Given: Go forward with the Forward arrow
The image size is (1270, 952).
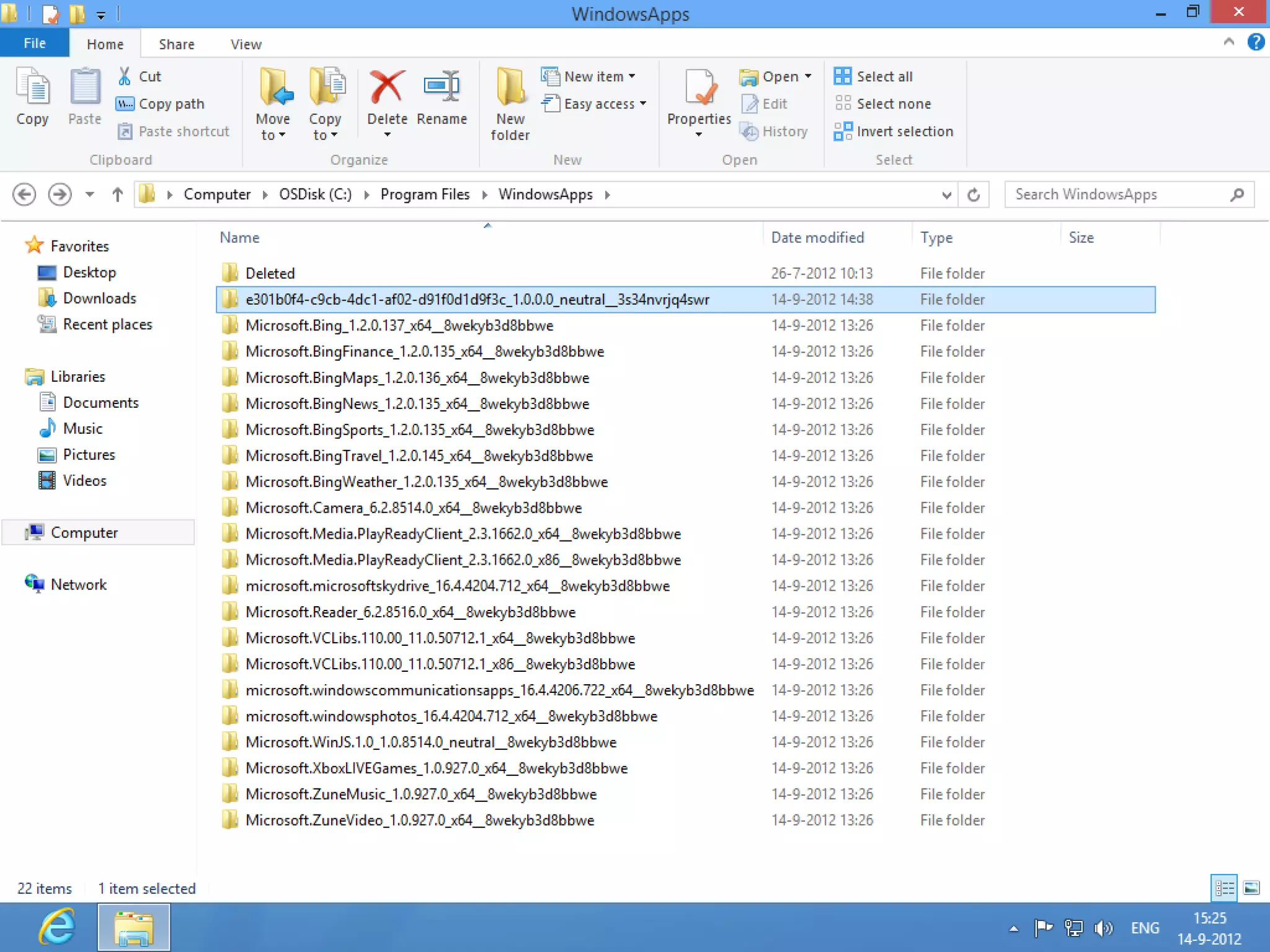Looking at the screenshot, I should click(60, 195).
